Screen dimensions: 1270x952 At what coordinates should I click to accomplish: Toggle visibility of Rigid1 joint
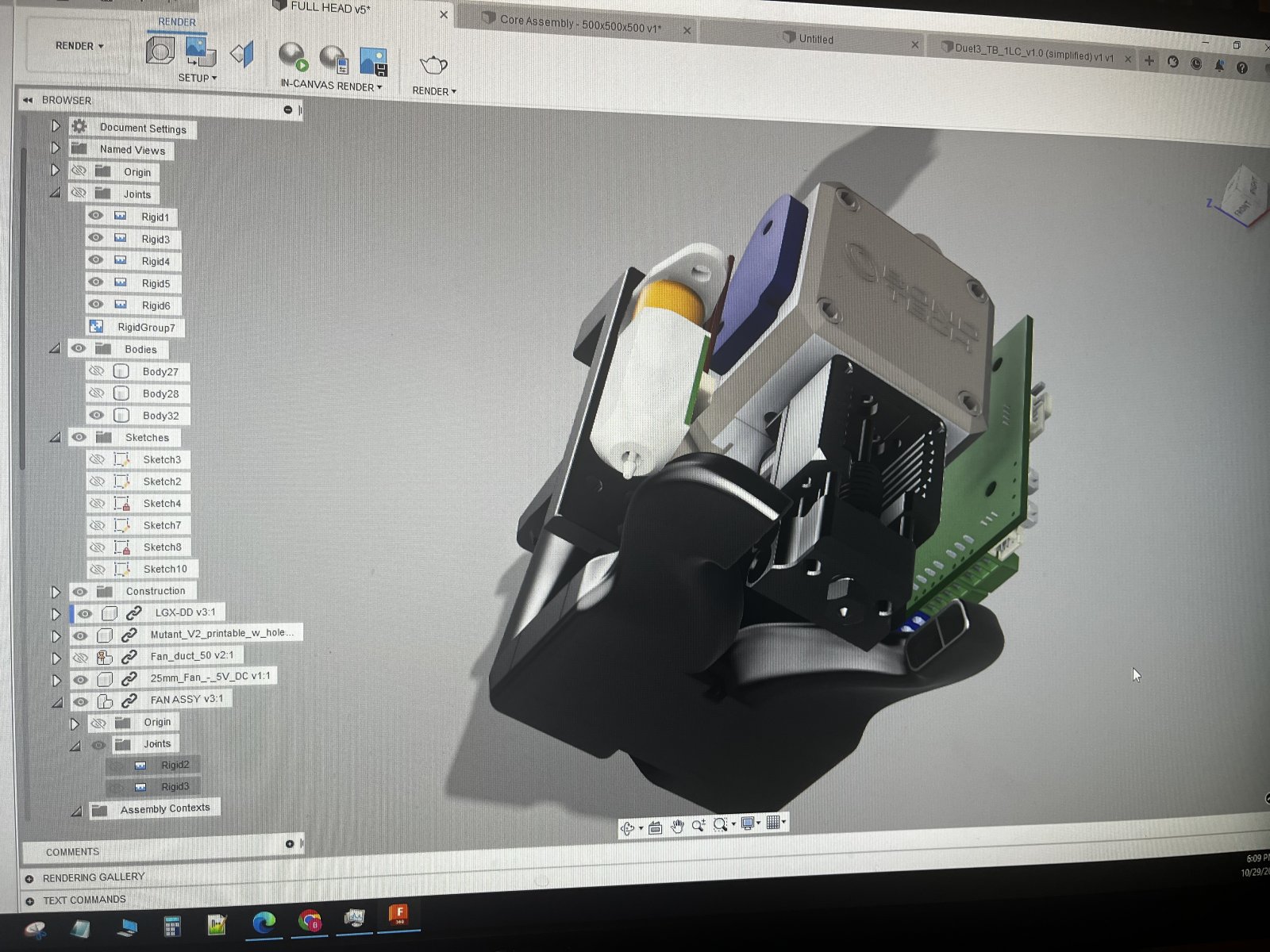coord(96,215)
